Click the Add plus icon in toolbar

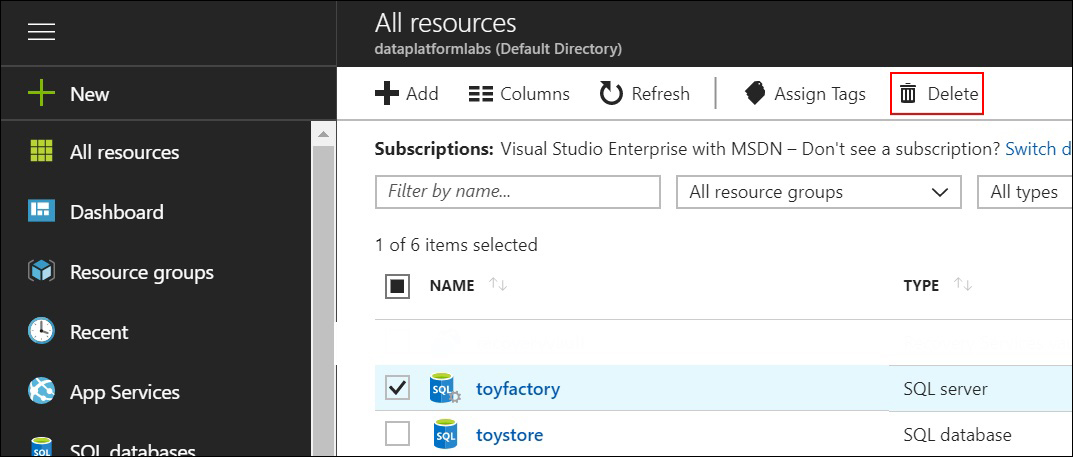(x=387, y=94)
